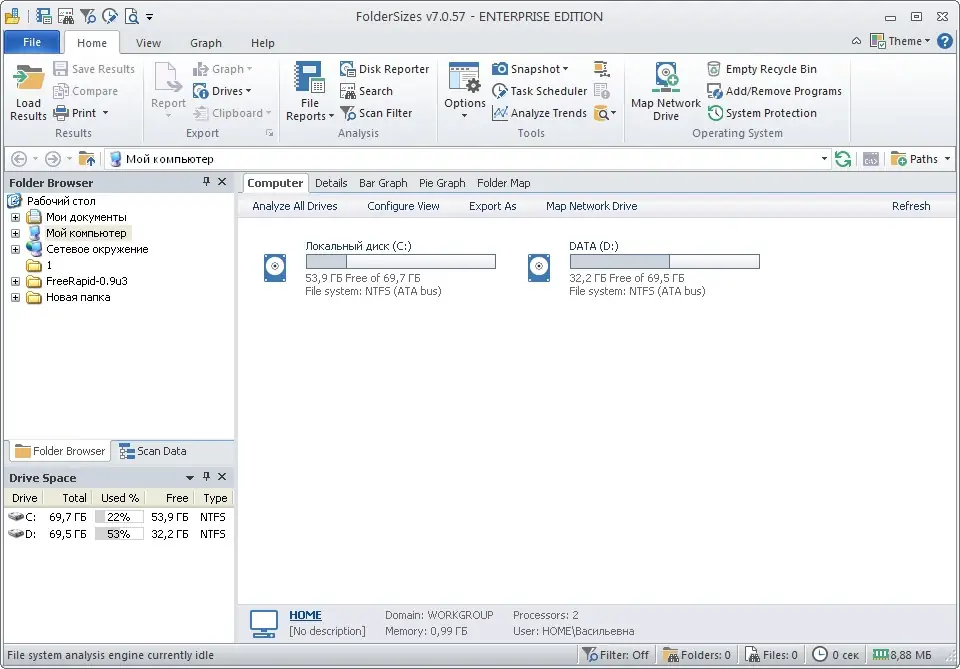This screenshot has width=960, height=669.
Task: Switch to the Pie Graph tab
Action: 442,183
